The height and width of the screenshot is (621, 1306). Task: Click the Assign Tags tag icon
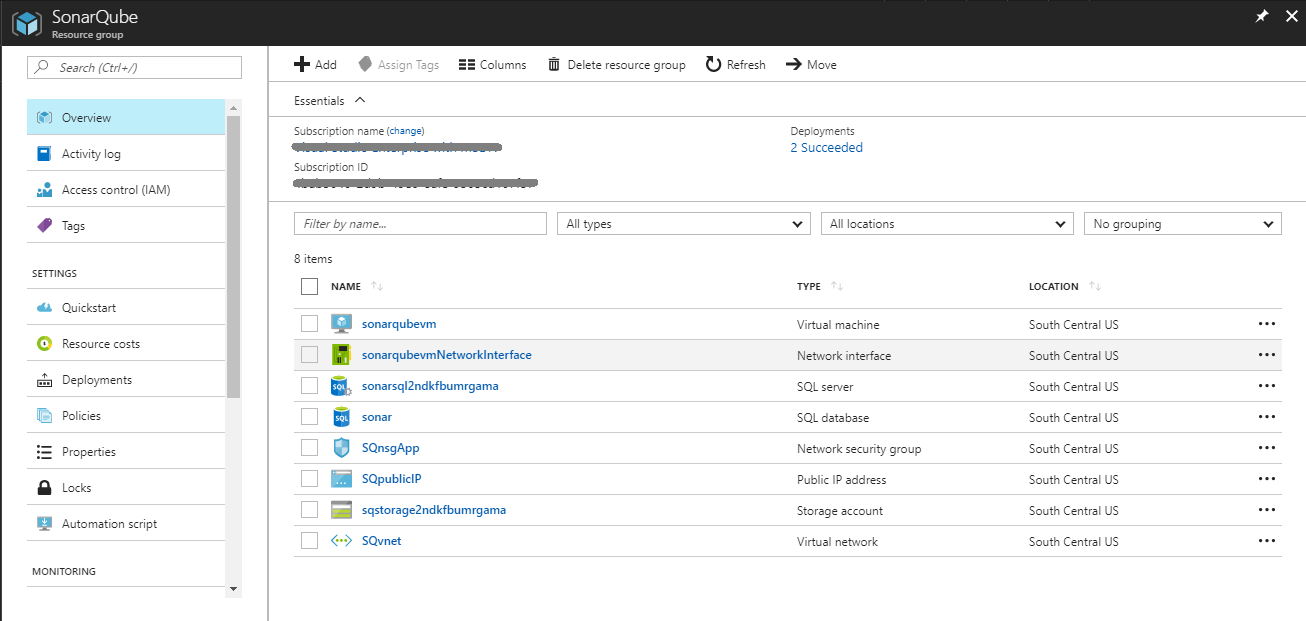365,64
